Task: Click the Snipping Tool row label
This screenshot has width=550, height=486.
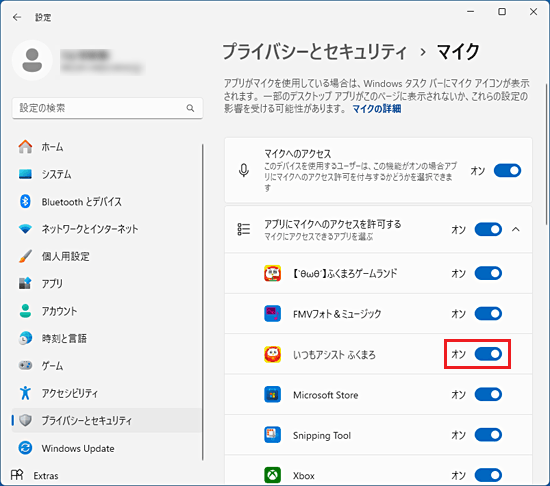Action: click(x=322, y=435)
